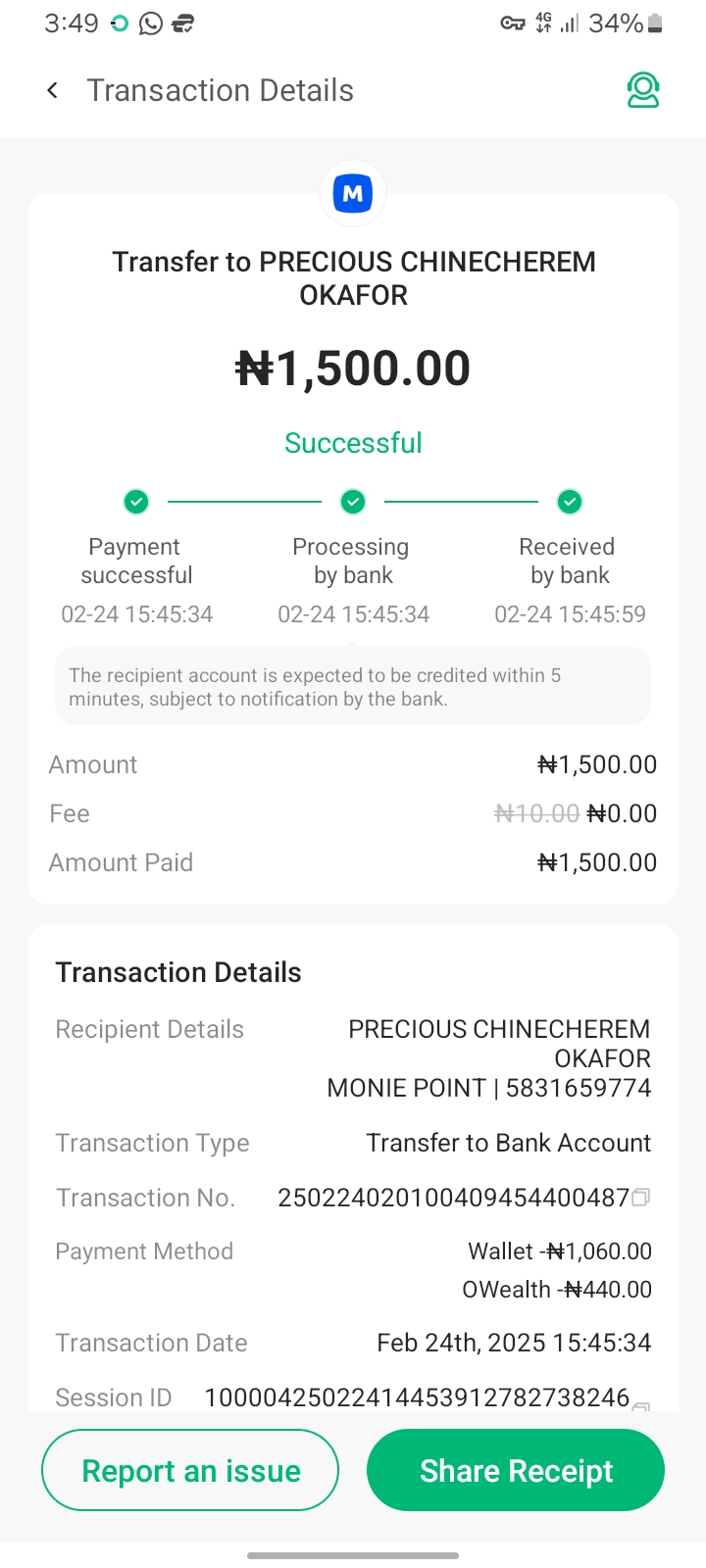Screen dimensions: 706x1568
Task: Open customer support headset icon
Action: (x=643, y=91)
